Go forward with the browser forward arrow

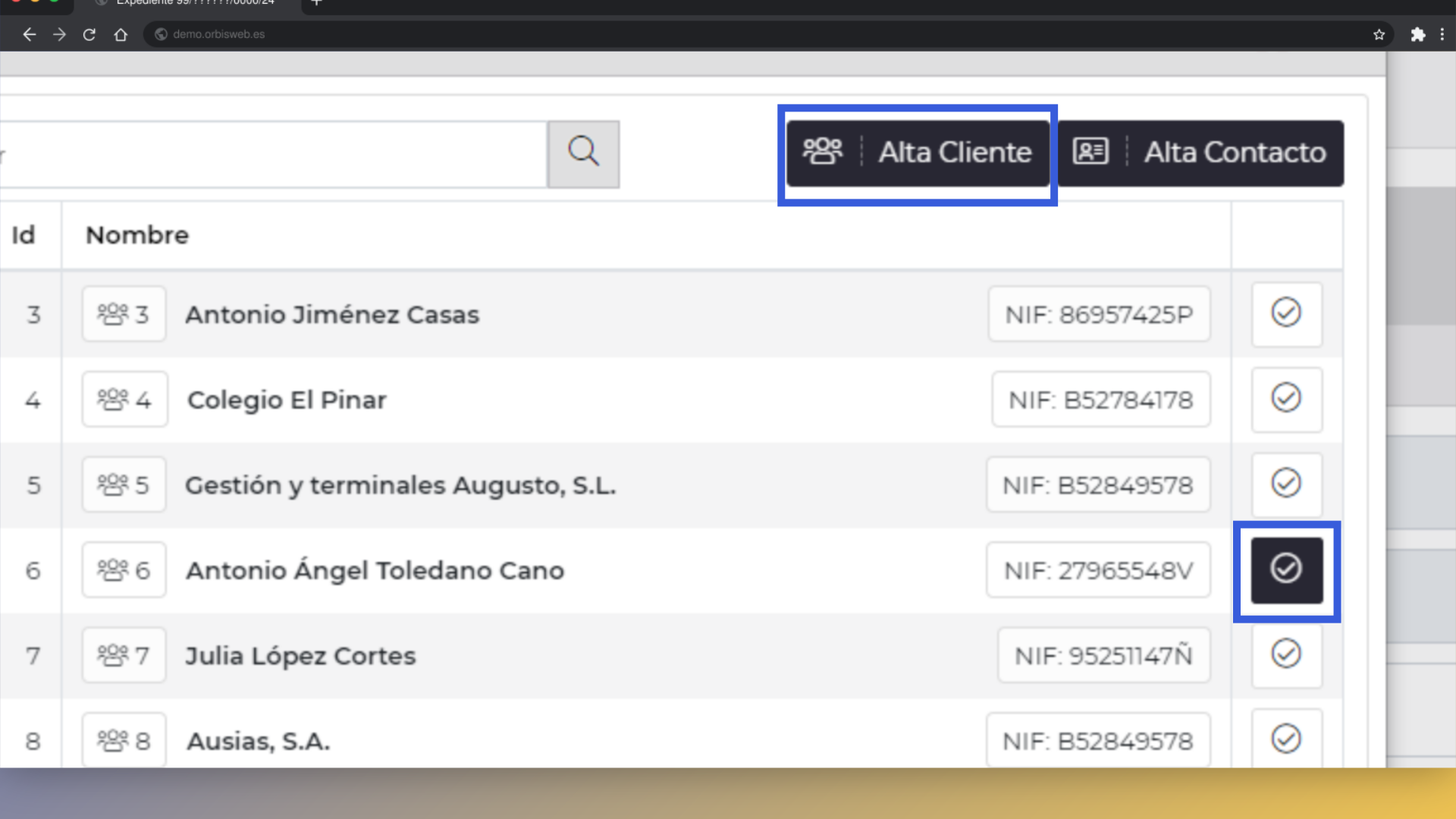[x=59, y=34]
